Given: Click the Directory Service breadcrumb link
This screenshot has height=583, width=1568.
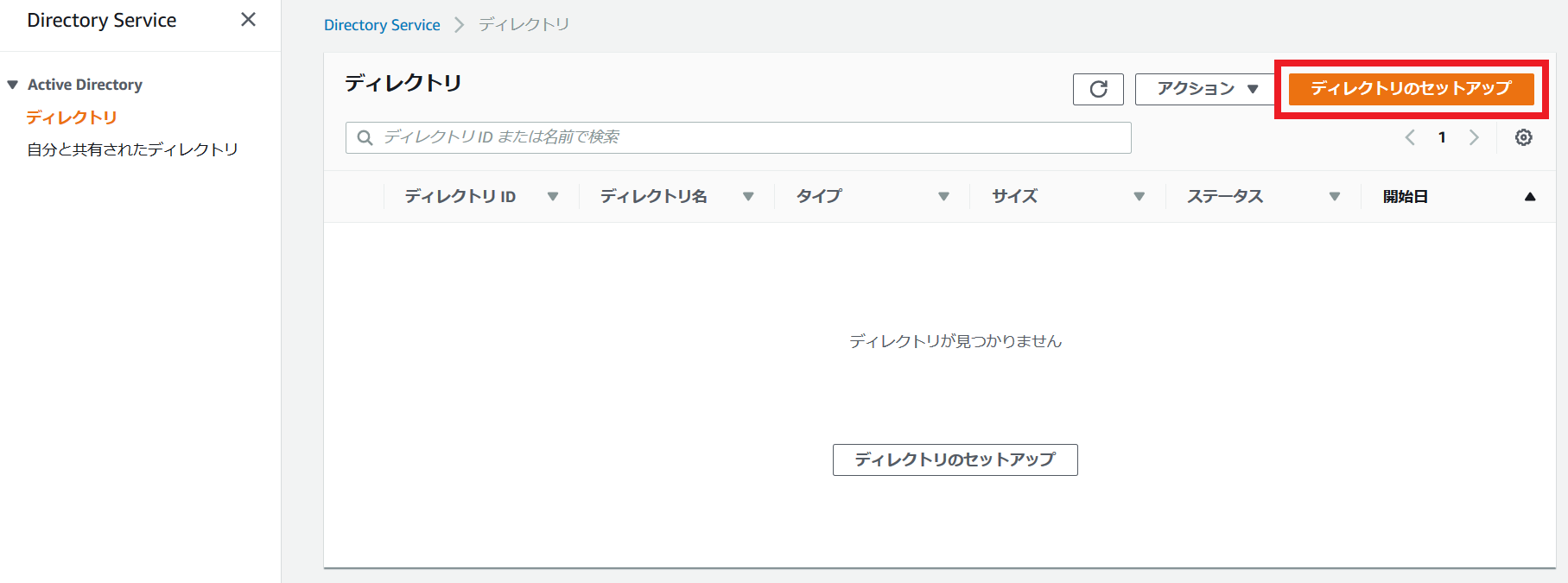Looking at the screenshot, I should click(382, 25).
